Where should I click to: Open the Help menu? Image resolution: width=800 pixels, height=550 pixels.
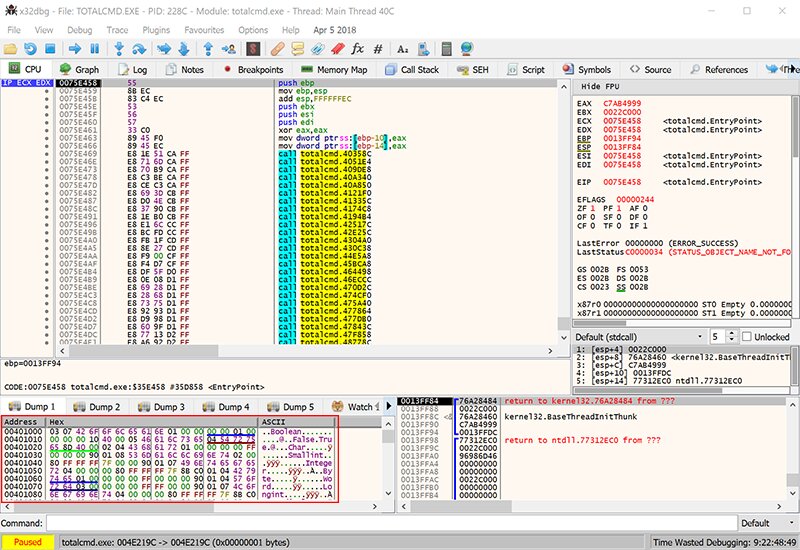(291, 30)
